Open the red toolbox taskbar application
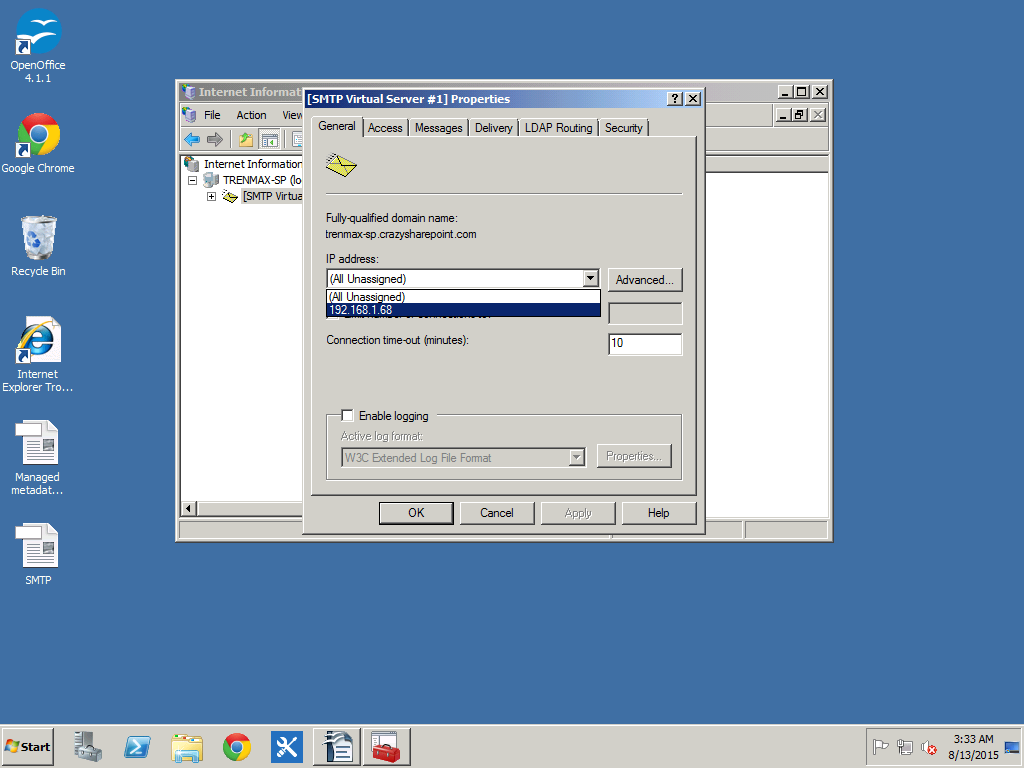This screenshot has width=1024, height=768. tap(387, 746)
